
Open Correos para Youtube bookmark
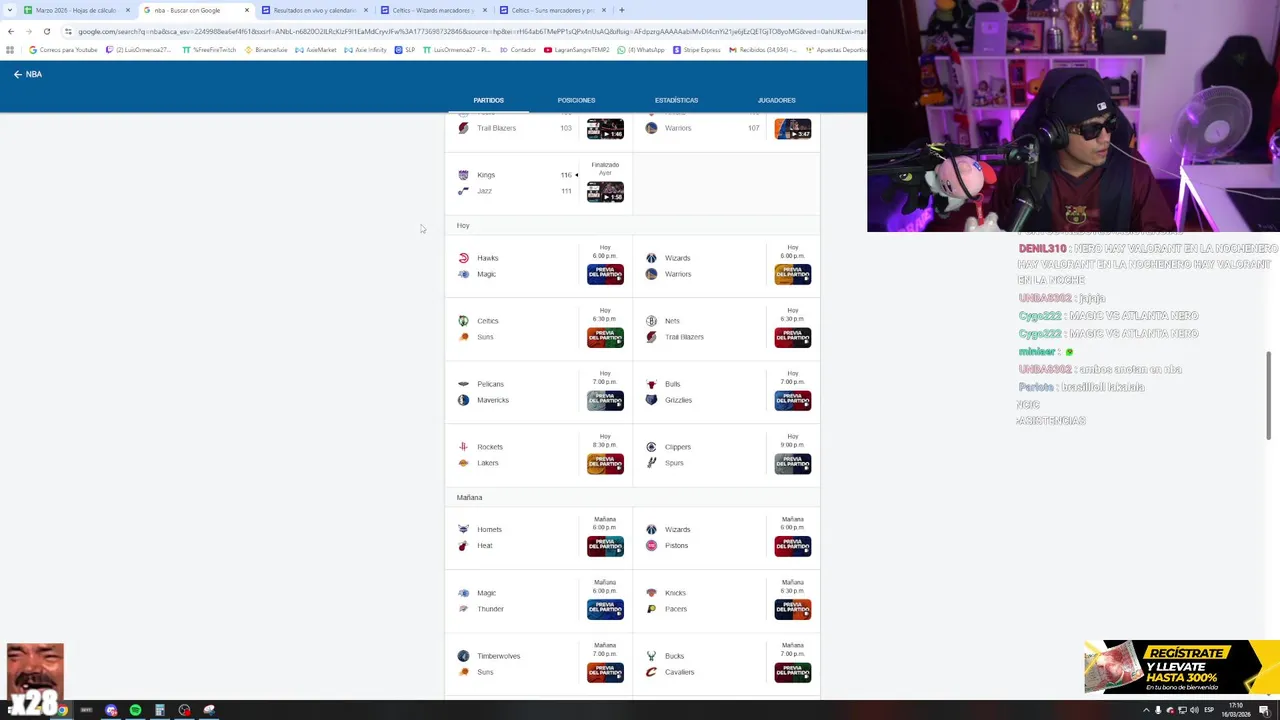tap(63, 49)
